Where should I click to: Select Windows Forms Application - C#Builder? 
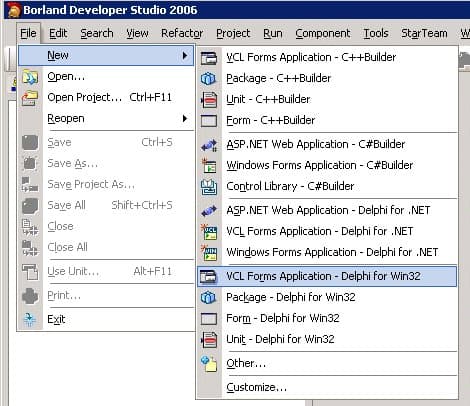(x=327, y=166)
